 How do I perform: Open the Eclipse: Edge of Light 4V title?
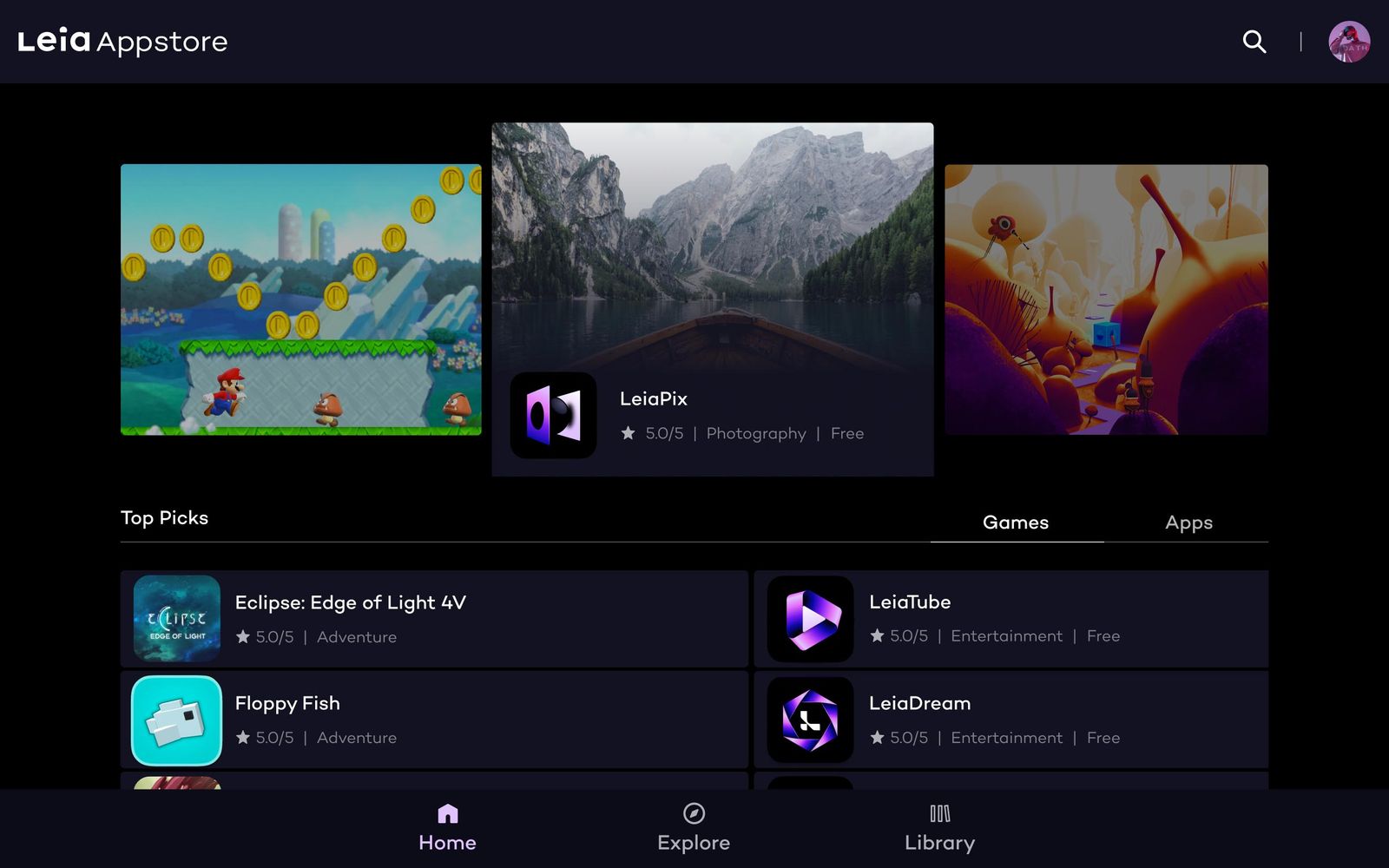351,602
